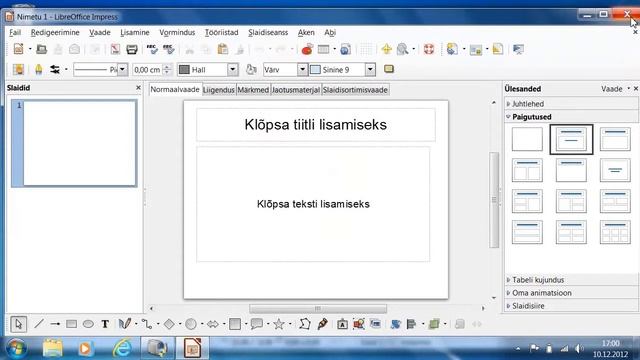Toggle the shadow icon on formatting bar

pos(389,69)
